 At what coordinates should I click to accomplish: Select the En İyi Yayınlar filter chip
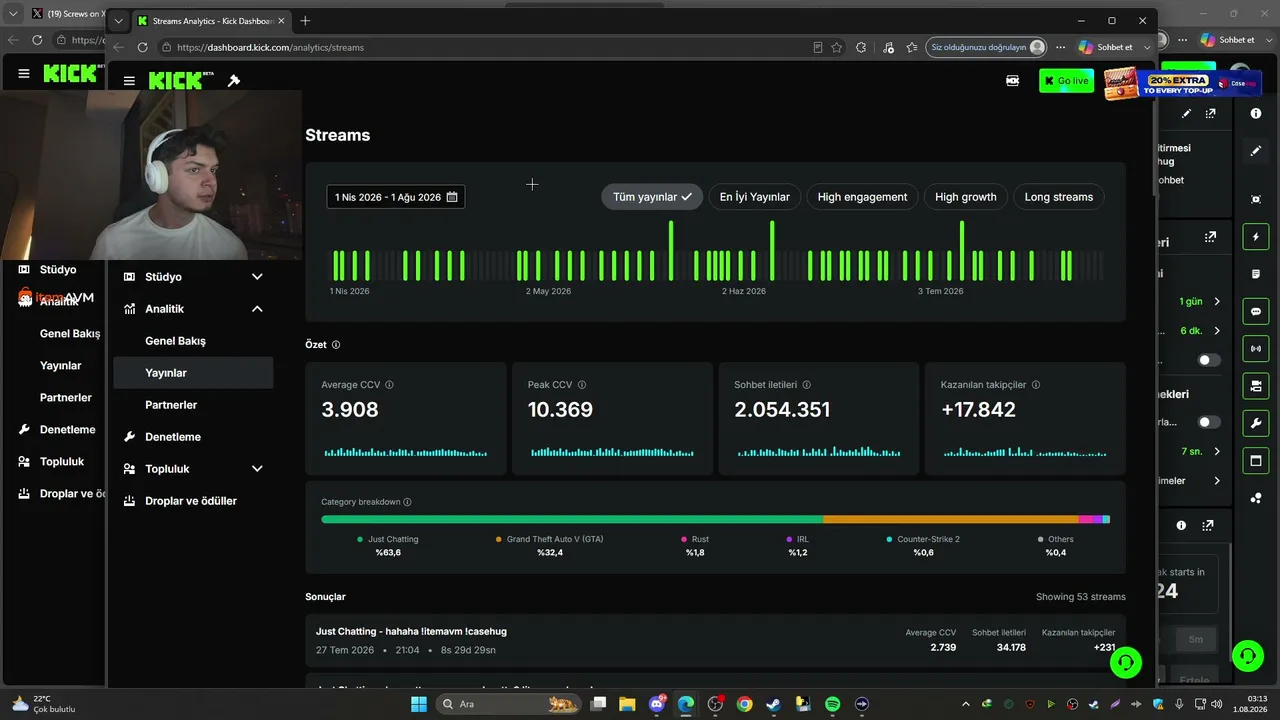(755, 197)
